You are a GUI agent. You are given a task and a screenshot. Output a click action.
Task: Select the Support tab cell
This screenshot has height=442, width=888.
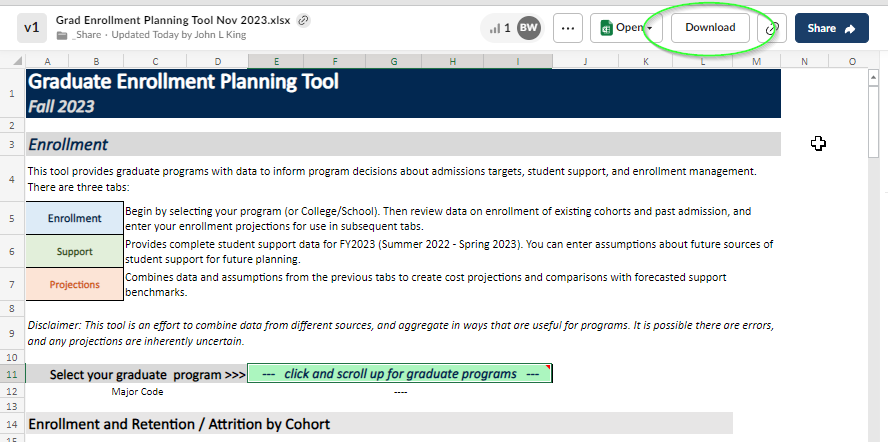(x=75, y=251)
